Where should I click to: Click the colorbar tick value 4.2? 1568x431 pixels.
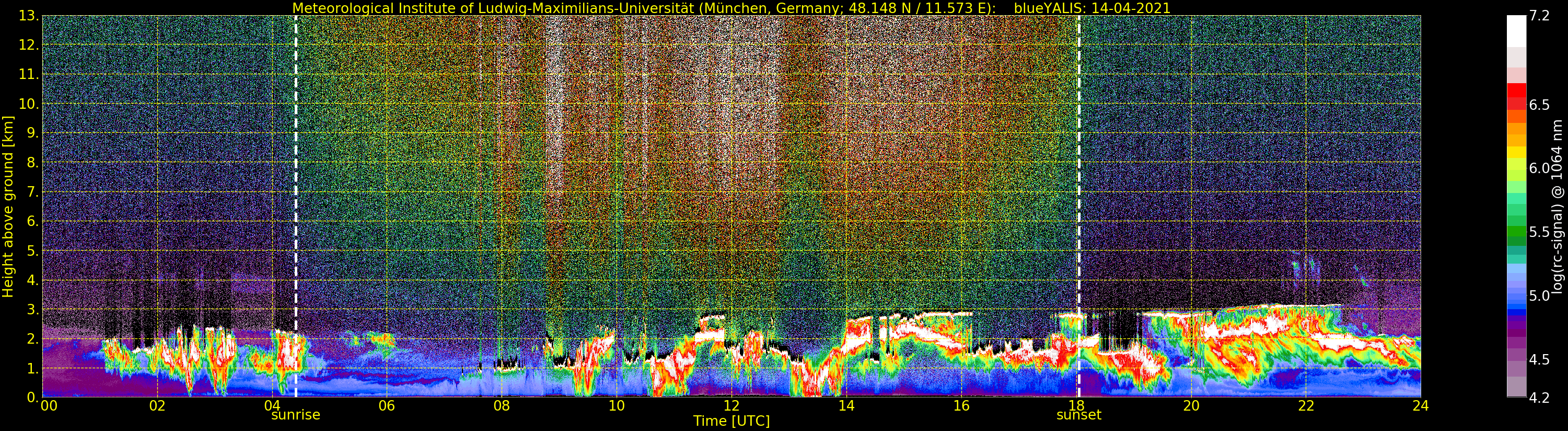1539,398
